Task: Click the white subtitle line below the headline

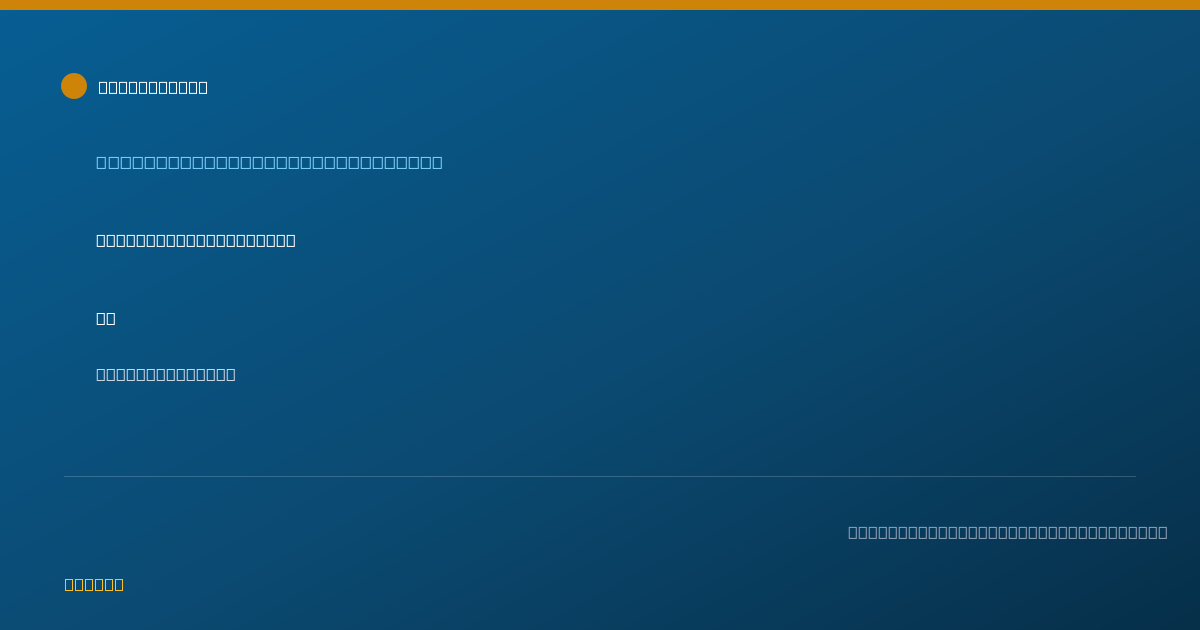Action: pyautogui.click(x=196, y=240)
